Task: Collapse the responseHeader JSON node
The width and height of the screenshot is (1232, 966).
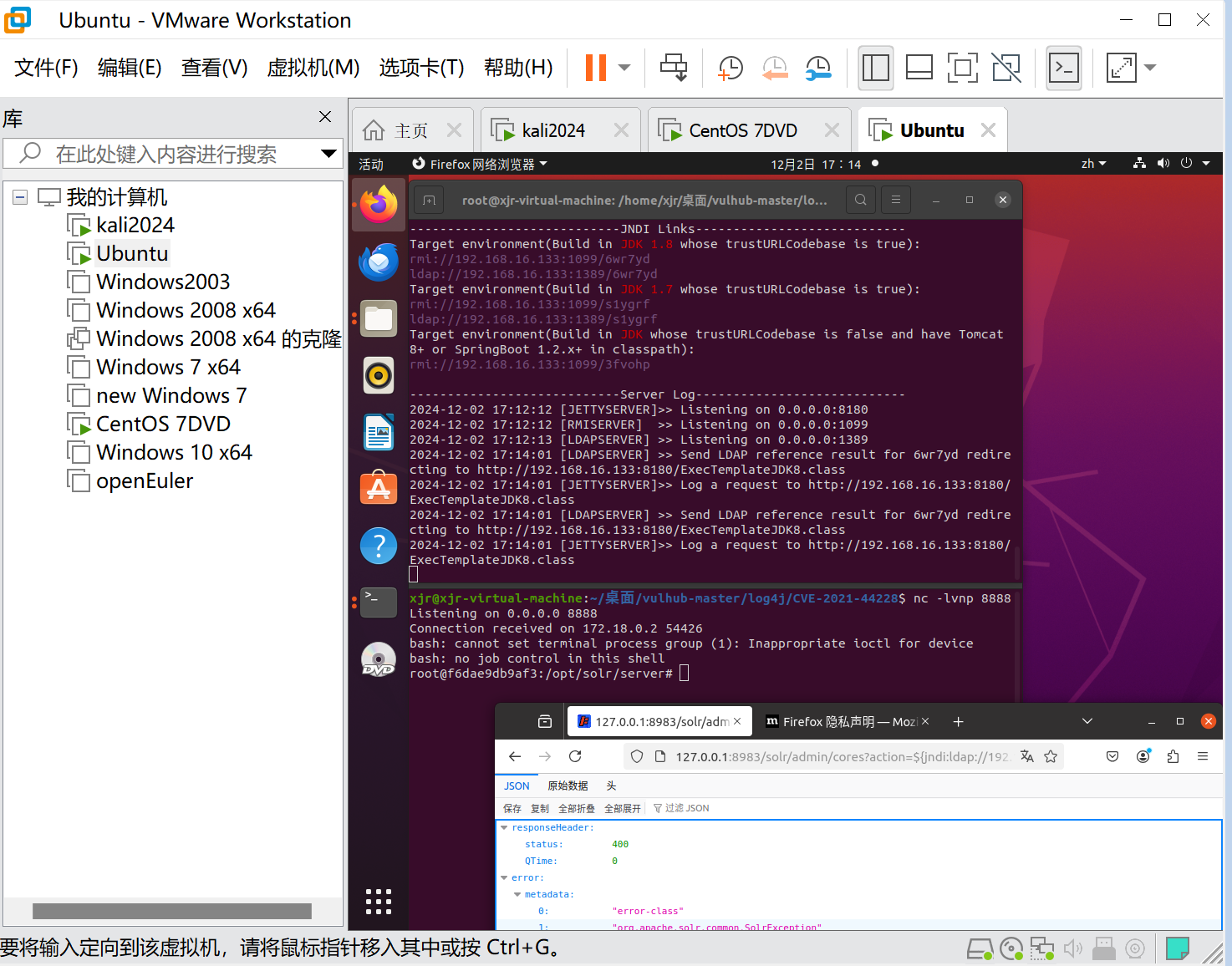Action: [x=504, y=827]
